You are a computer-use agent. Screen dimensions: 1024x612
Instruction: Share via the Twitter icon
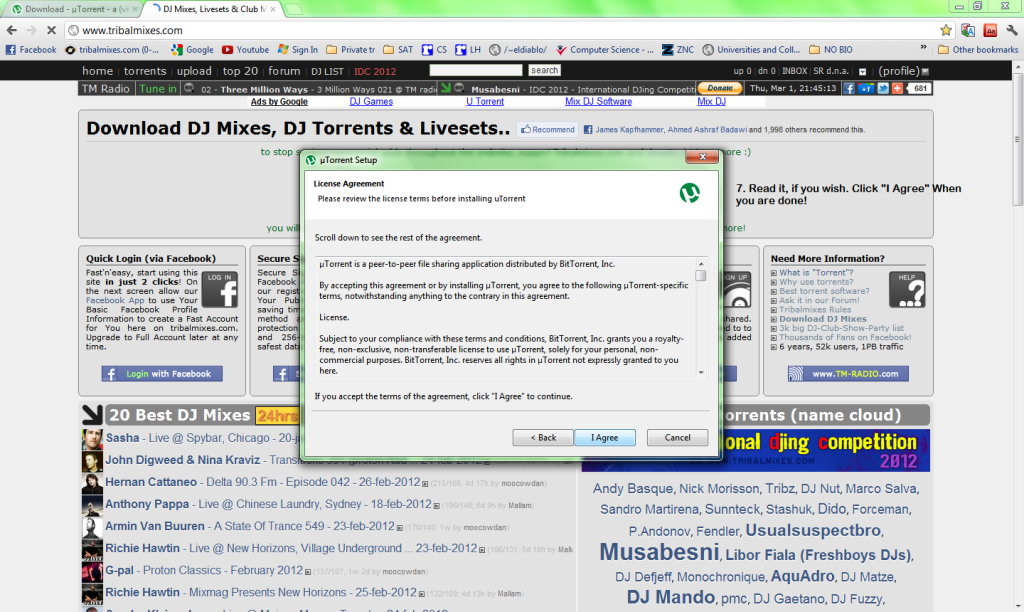883,88
